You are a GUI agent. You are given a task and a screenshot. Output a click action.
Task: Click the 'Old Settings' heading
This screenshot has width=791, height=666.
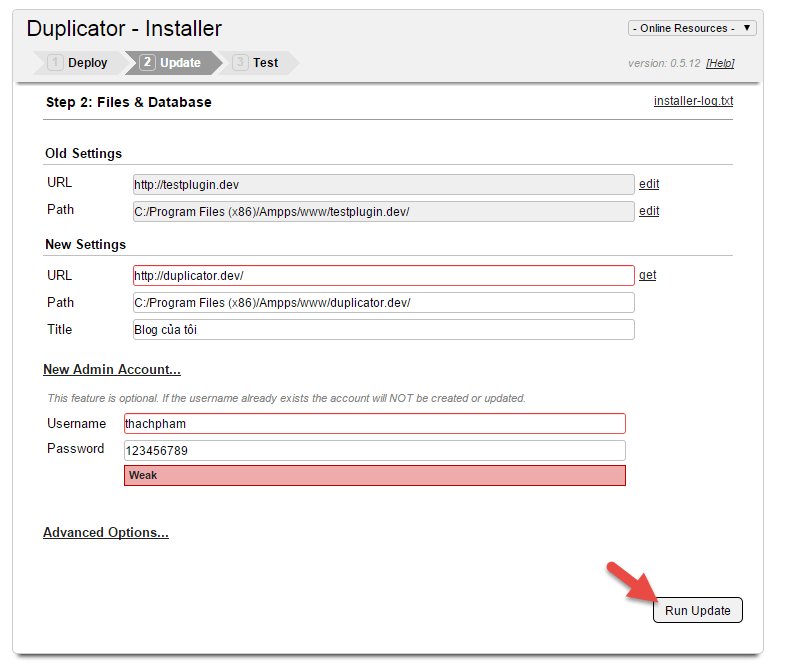click(x=83, y=153)
